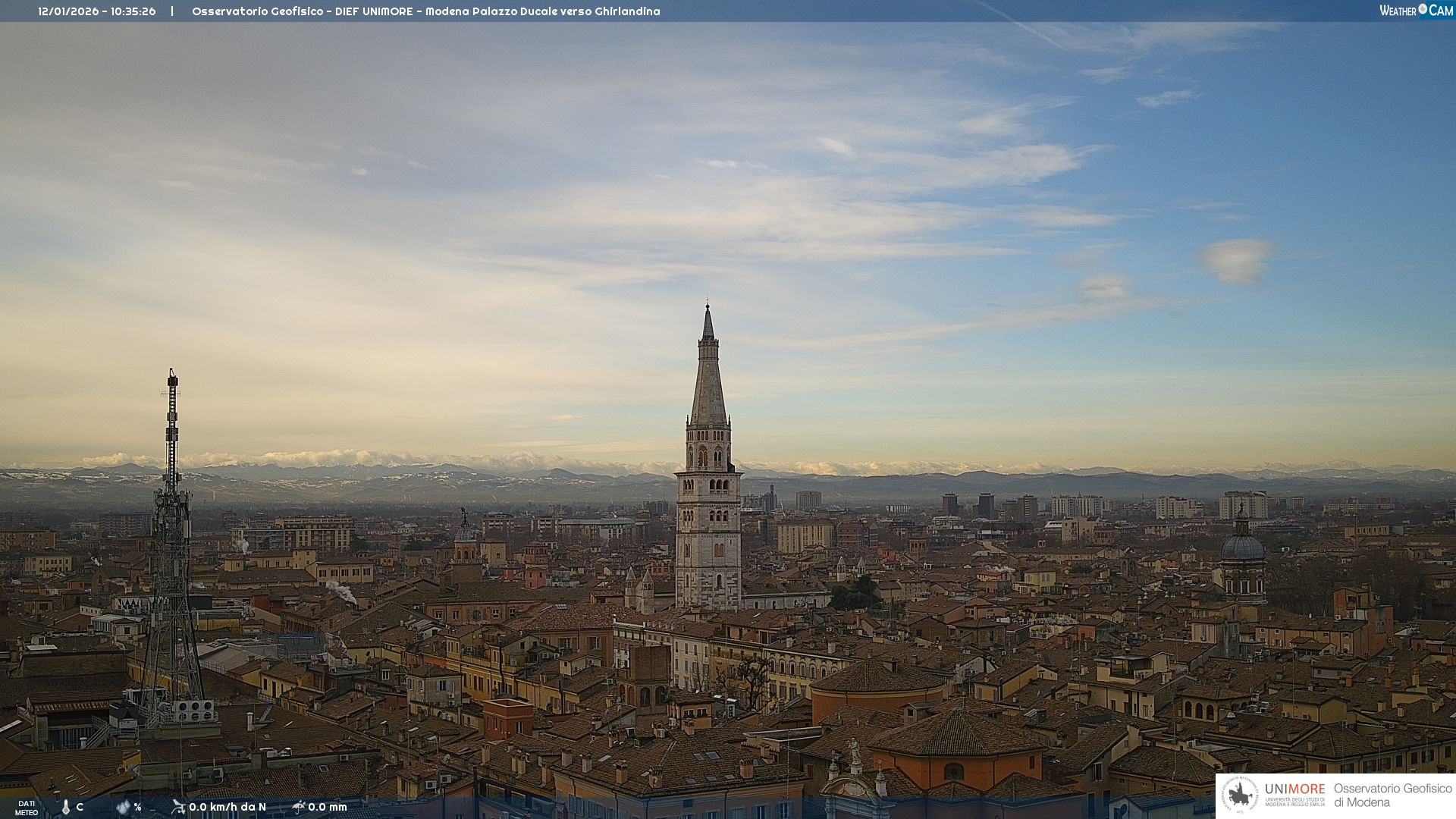Click the UNIMORE wordmark text
This screenshot has height=819, width=1456.
(x=1294, y=789)
